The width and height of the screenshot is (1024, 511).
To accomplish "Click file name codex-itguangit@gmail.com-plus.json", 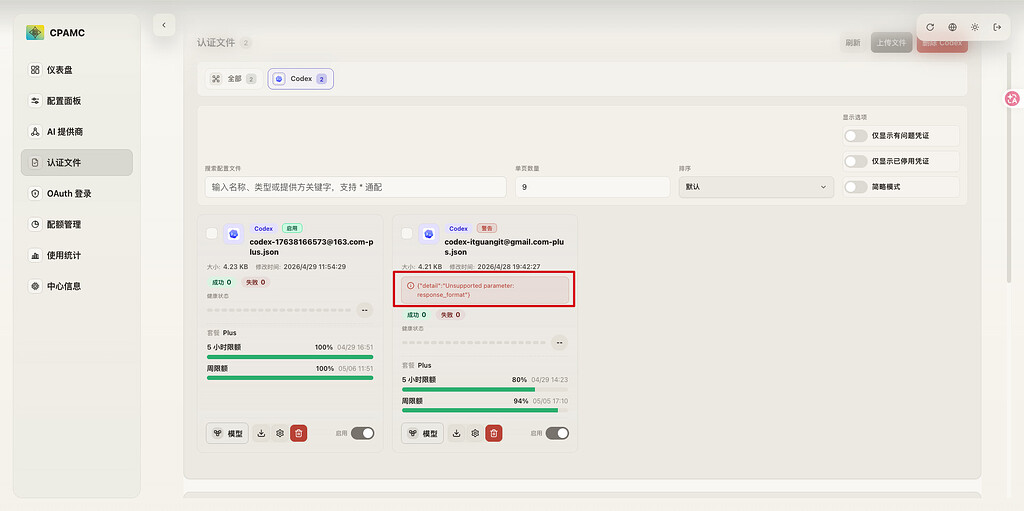I will pos(504,246).
